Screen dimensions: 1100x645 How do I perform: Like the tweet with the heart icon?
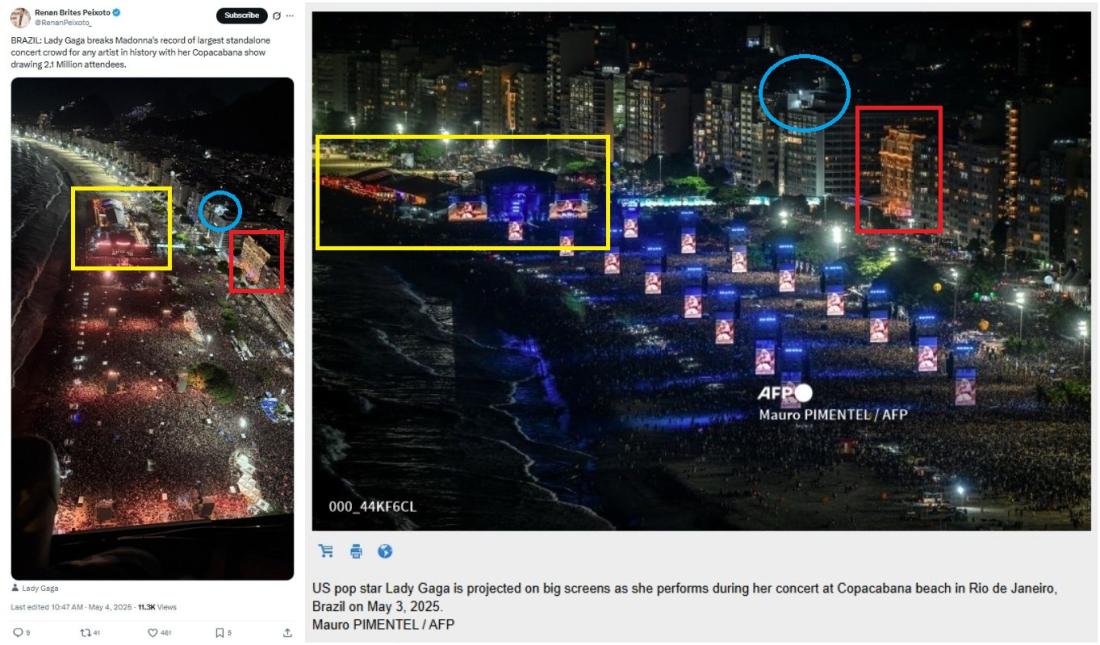click(x=152, y=632)
